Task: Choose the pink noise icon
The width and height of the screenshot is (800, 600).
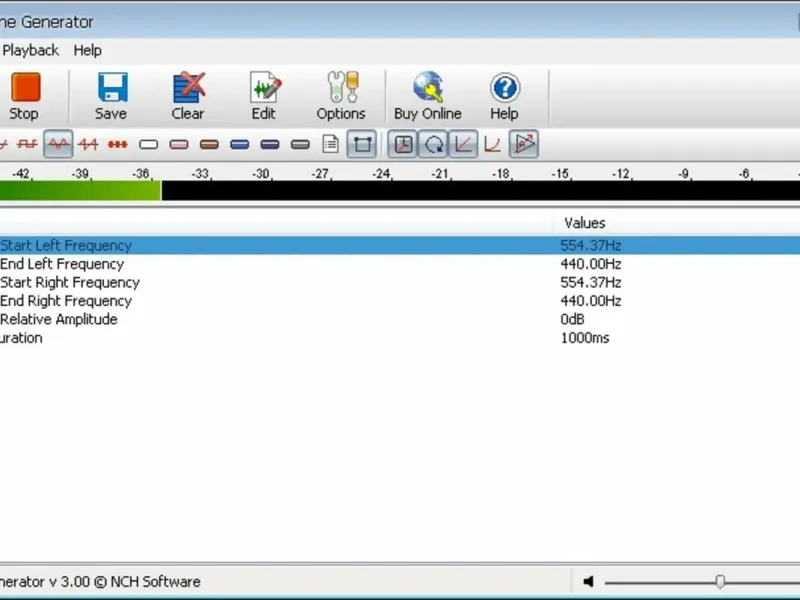Action: [179, 144]
